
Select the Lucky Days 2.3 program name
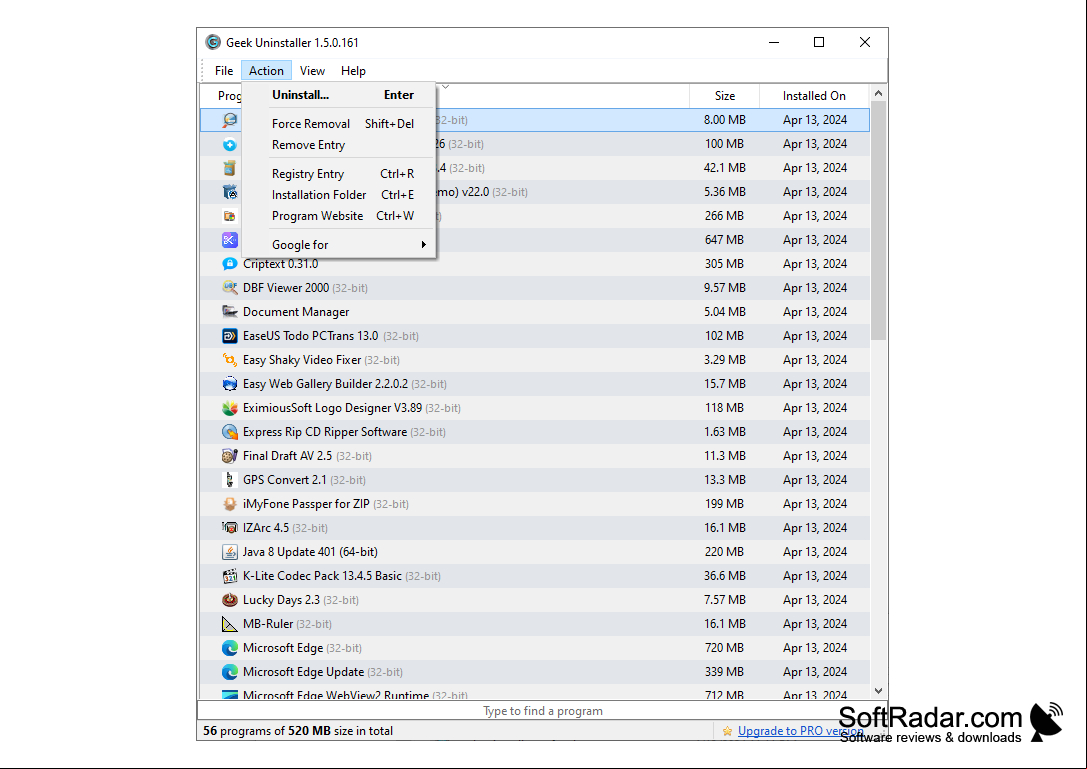281,600
